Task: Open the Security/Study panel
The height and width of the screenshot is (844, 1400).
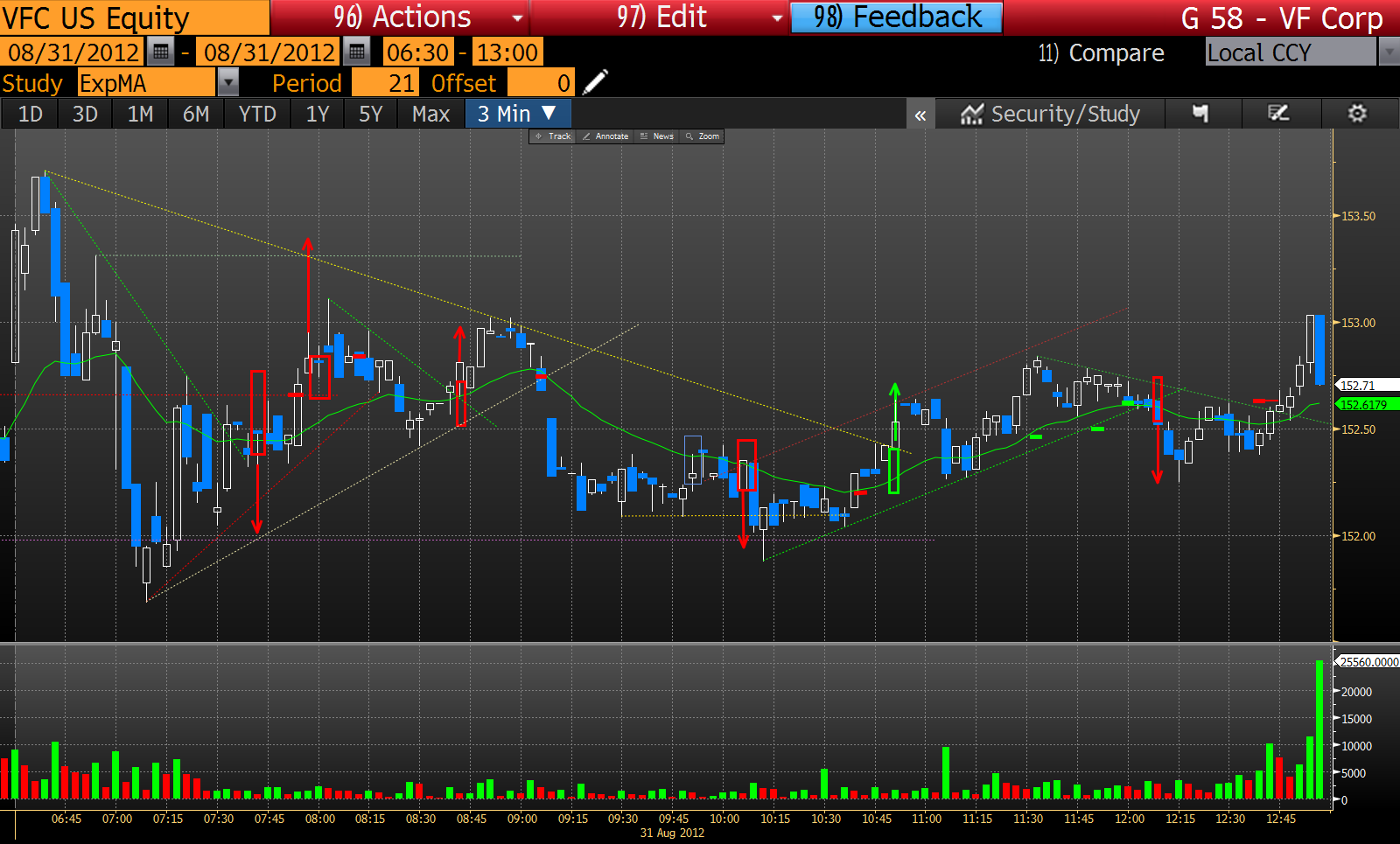Action: click(1050, 115)
